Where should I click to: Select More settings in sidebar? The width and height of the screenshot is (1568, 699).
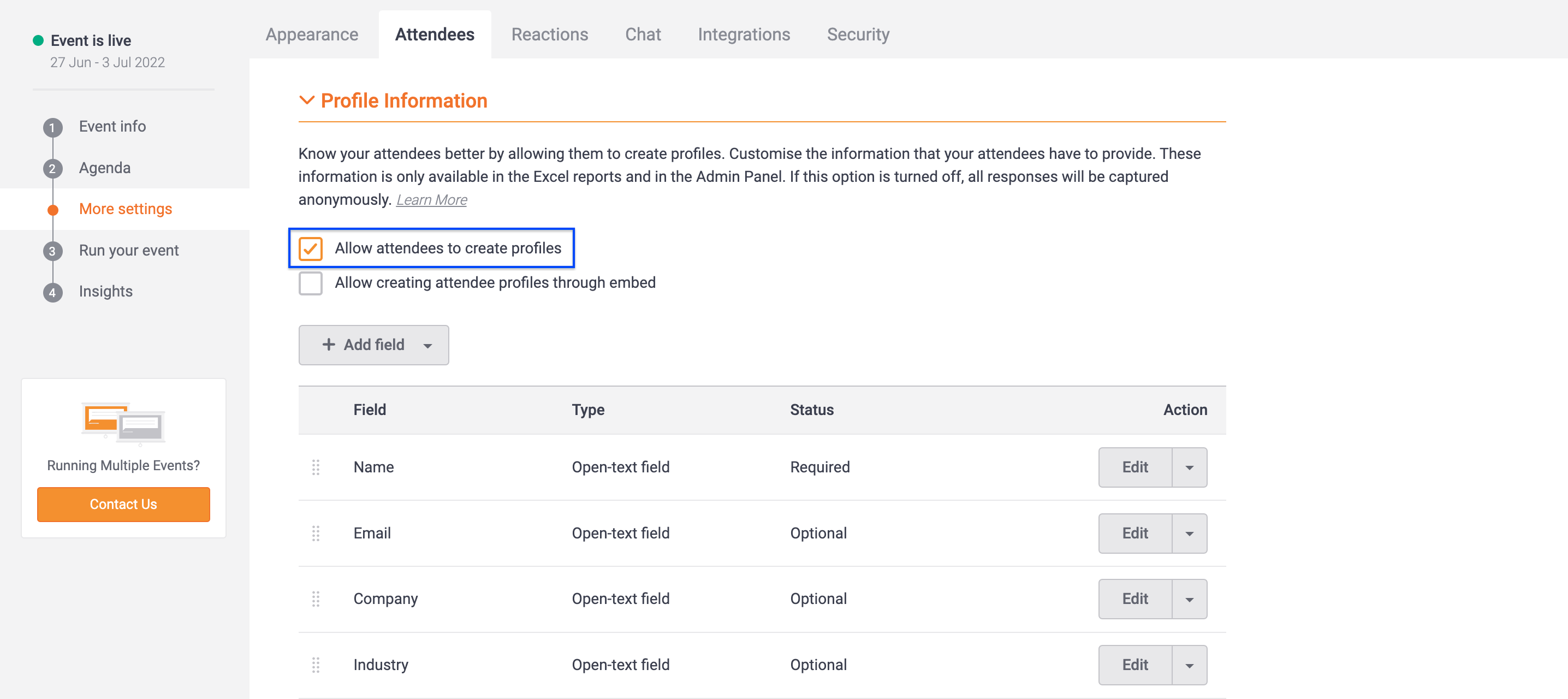point(126,209)
